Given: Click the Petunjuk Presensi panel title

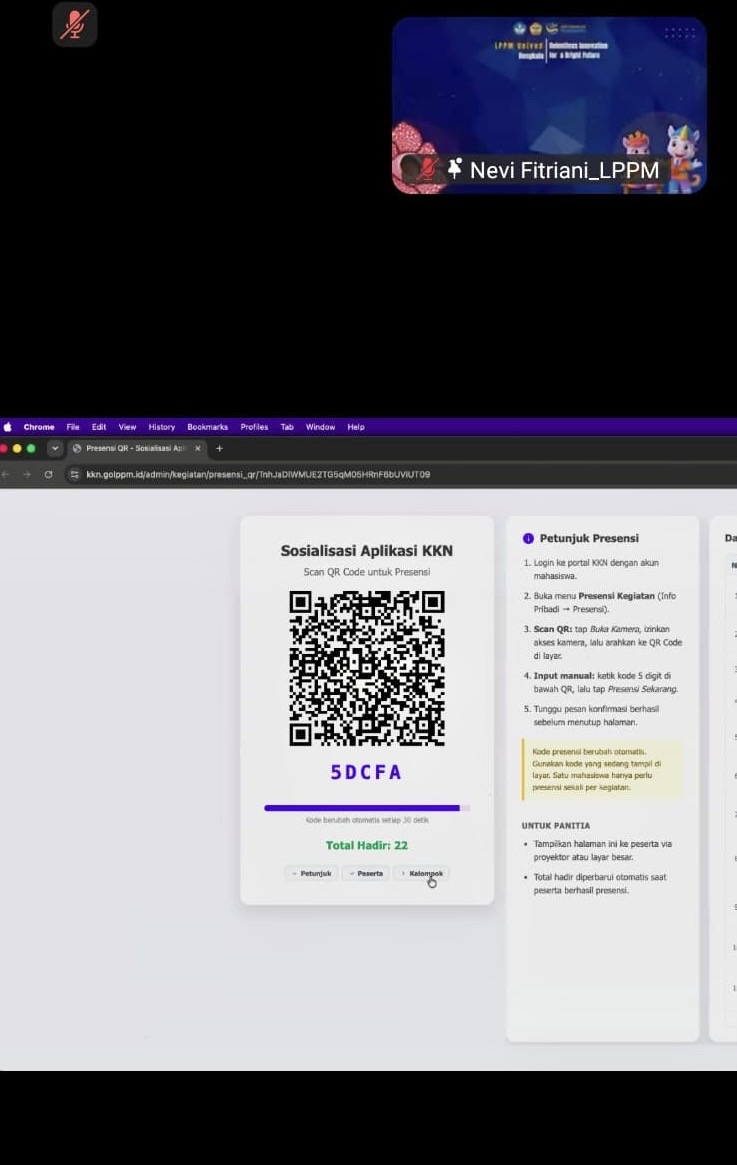Looking at the screenshot, I should coord(589,539).
